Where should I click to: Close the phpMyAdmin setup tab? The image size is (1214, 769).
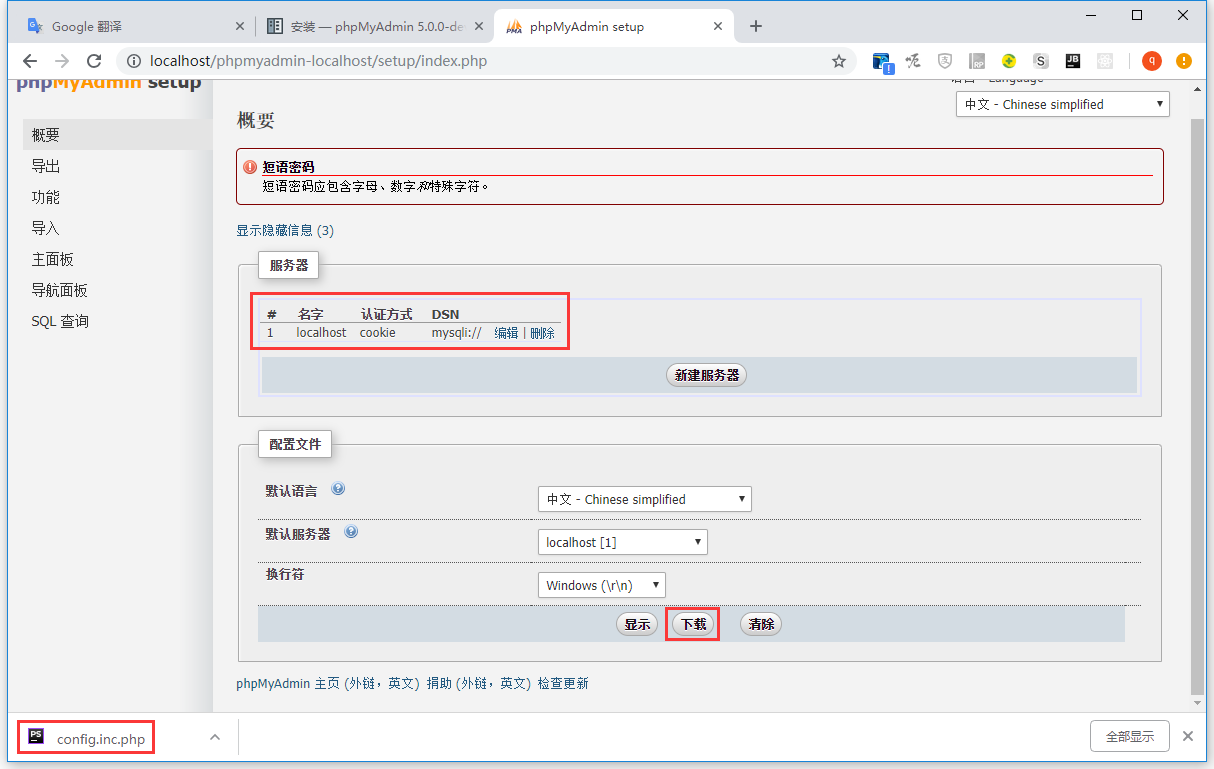point(718,27)
